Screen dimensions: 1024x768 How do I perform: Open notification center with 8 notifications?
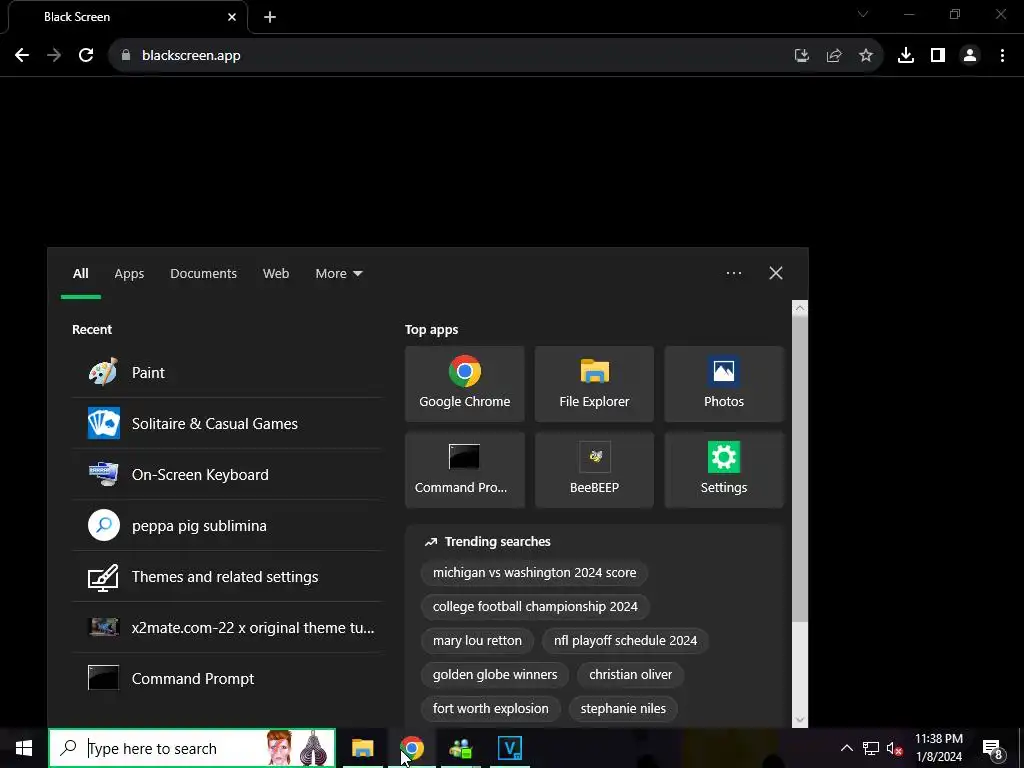992,749
